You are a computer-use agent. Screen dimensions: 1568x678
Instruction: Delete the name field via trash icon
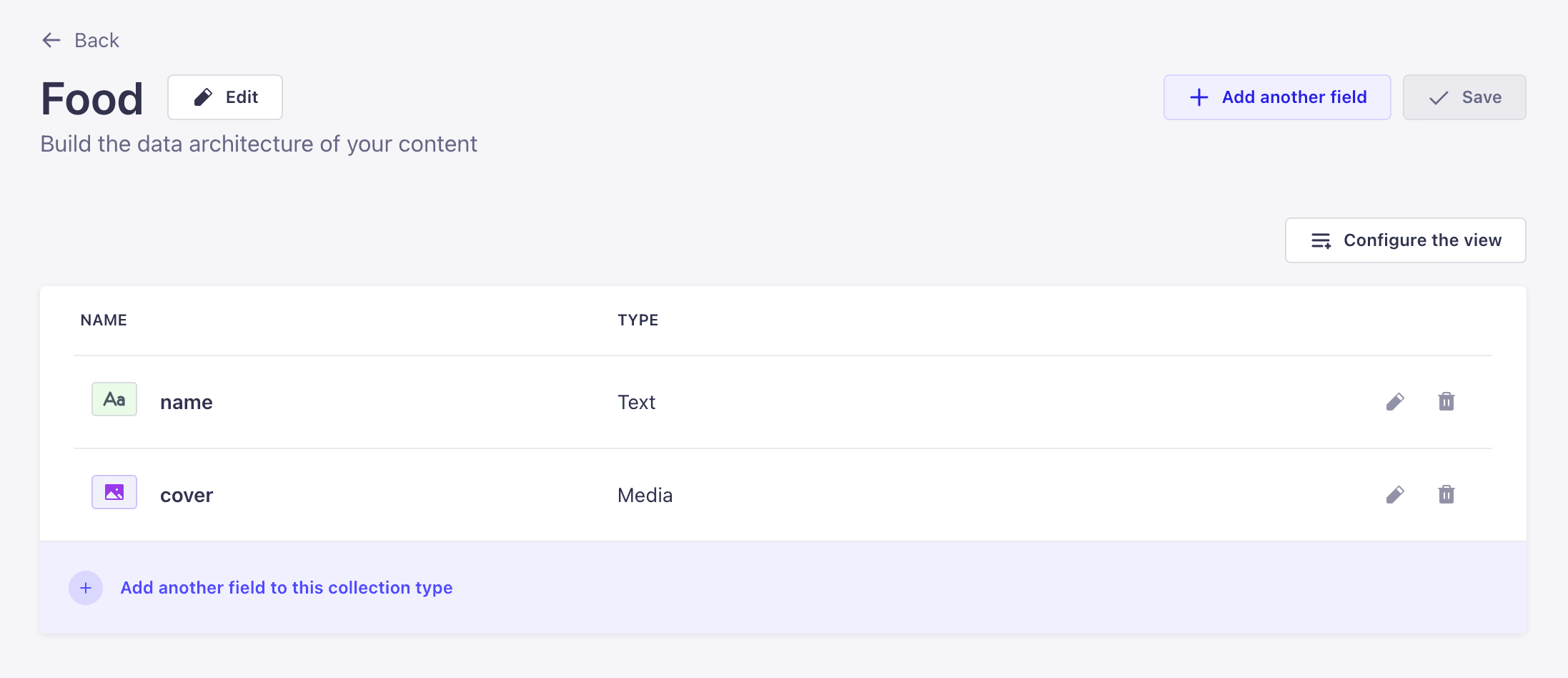click(x=1447, y=401)
